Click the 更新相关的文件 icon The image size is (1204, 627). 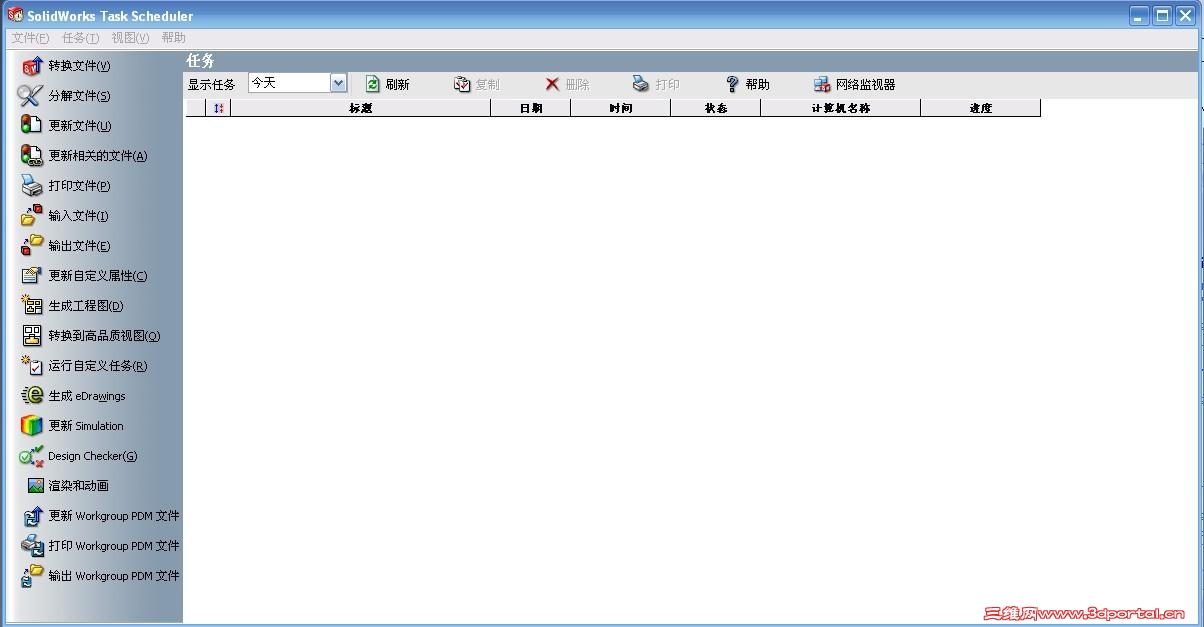point(32,156)
